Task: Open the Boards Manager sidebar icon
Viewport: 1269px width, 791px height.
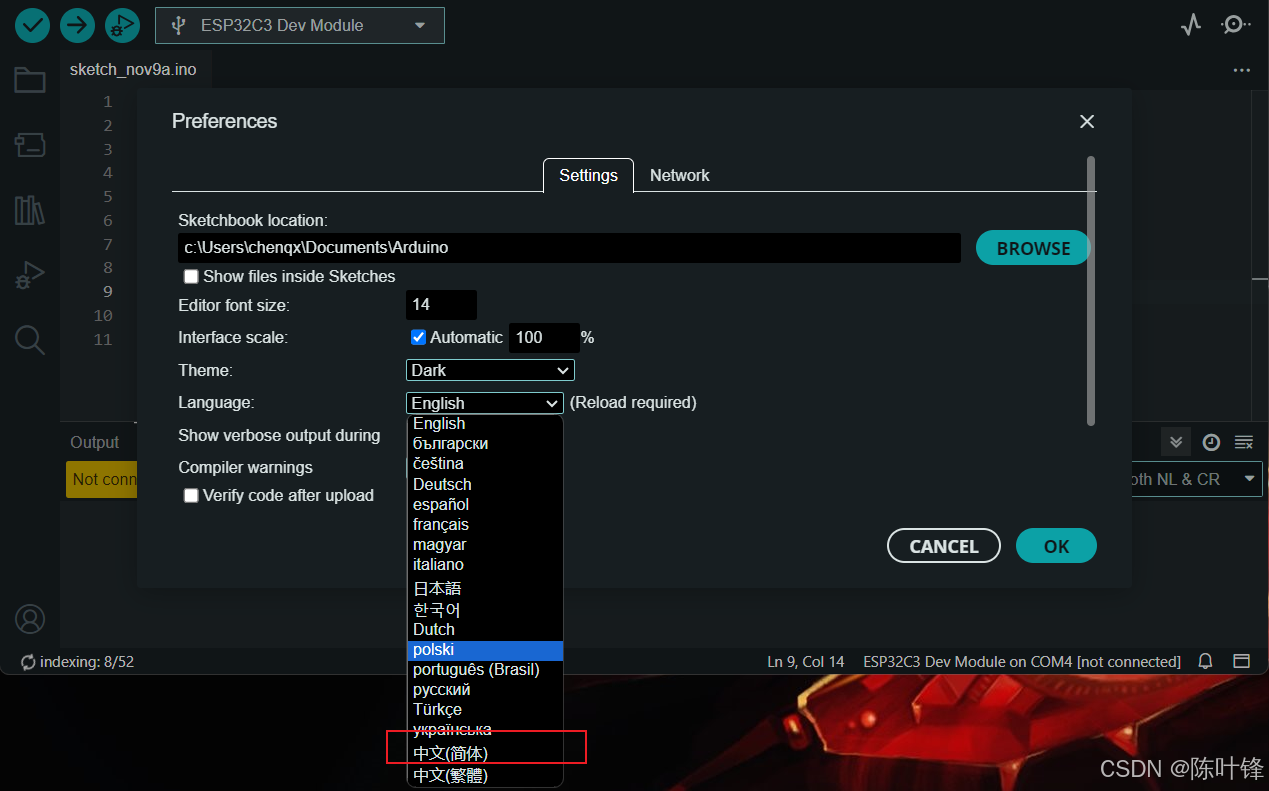Action: click(x=30, y=145)
